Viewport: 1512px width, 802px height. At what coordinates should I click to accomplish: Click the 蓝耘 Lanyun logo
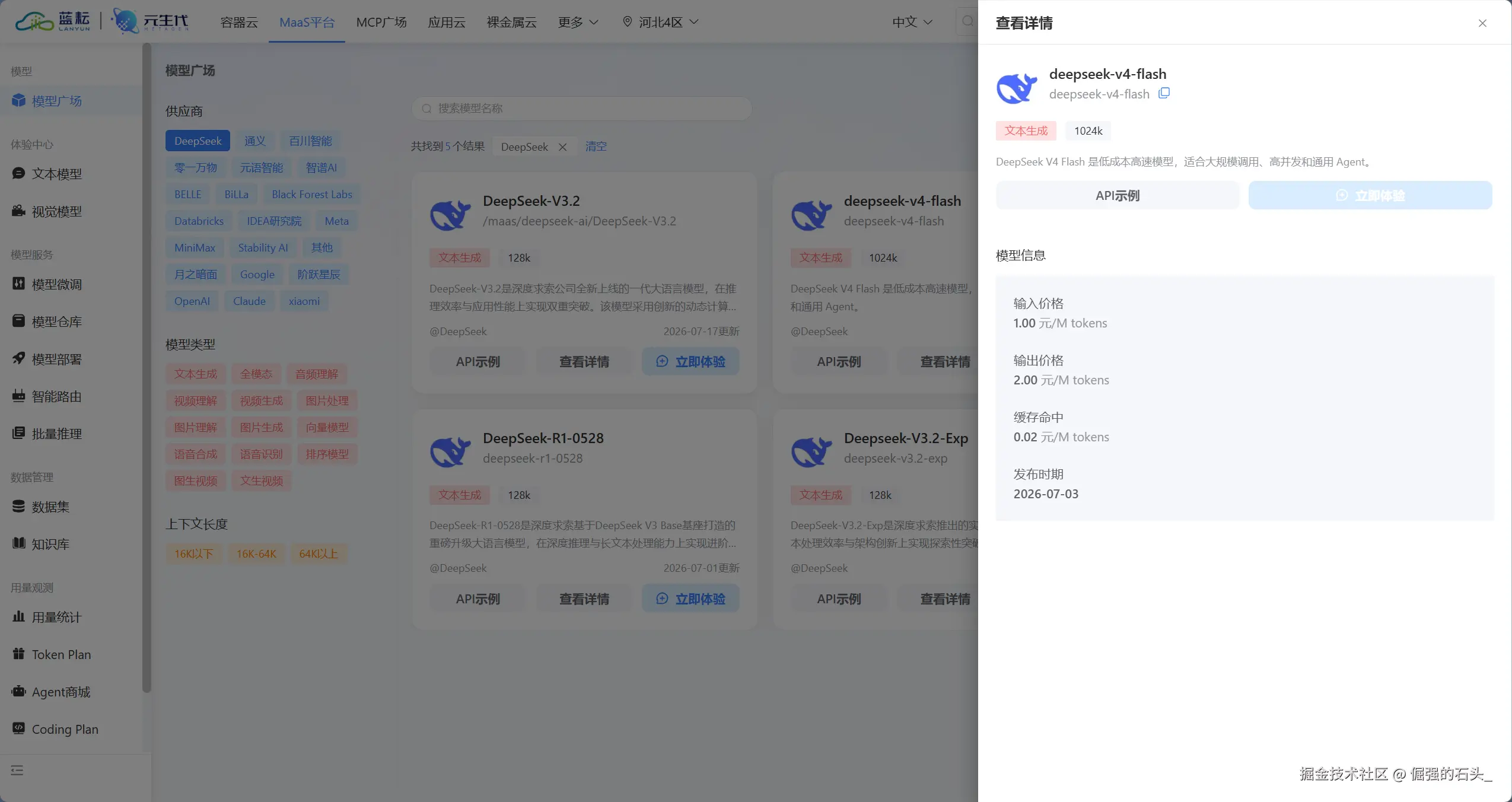pyautogui.click(x=53, y=21)
